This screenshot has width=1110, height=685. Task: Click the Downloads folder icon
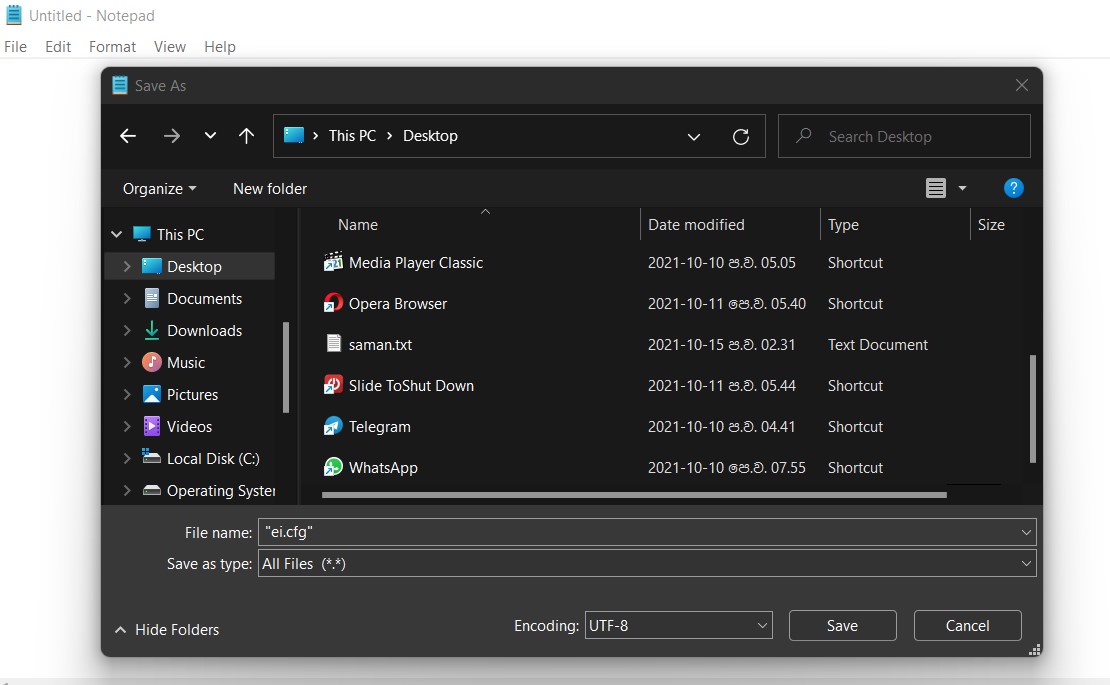click(151, 330)
